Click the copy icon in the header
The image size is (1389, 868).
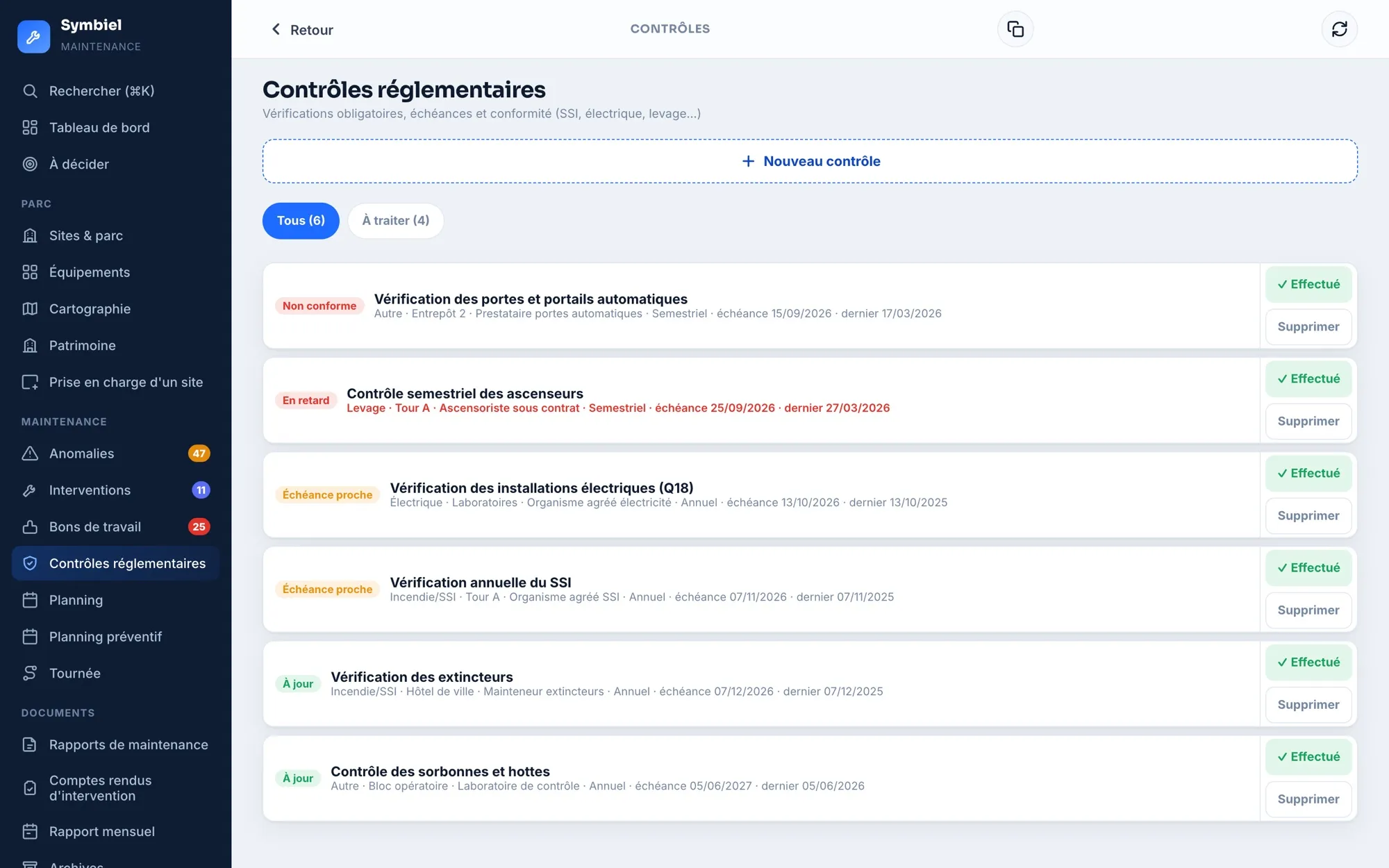pyautogui.click(x=1015, y=29)
